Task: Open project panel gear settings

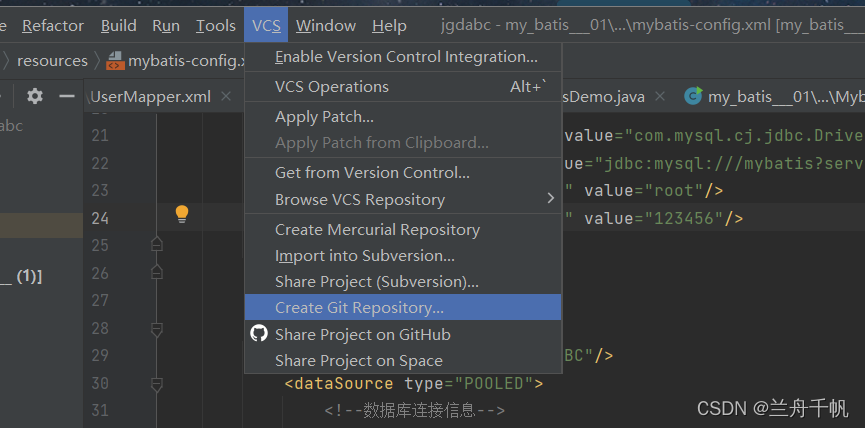Action: 35,96
